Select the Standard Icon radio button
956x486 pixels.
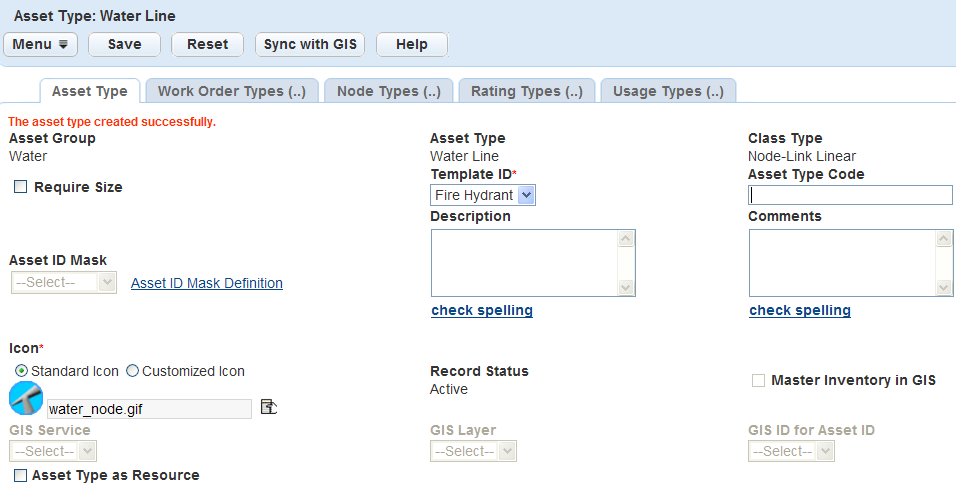coord(22,371)
